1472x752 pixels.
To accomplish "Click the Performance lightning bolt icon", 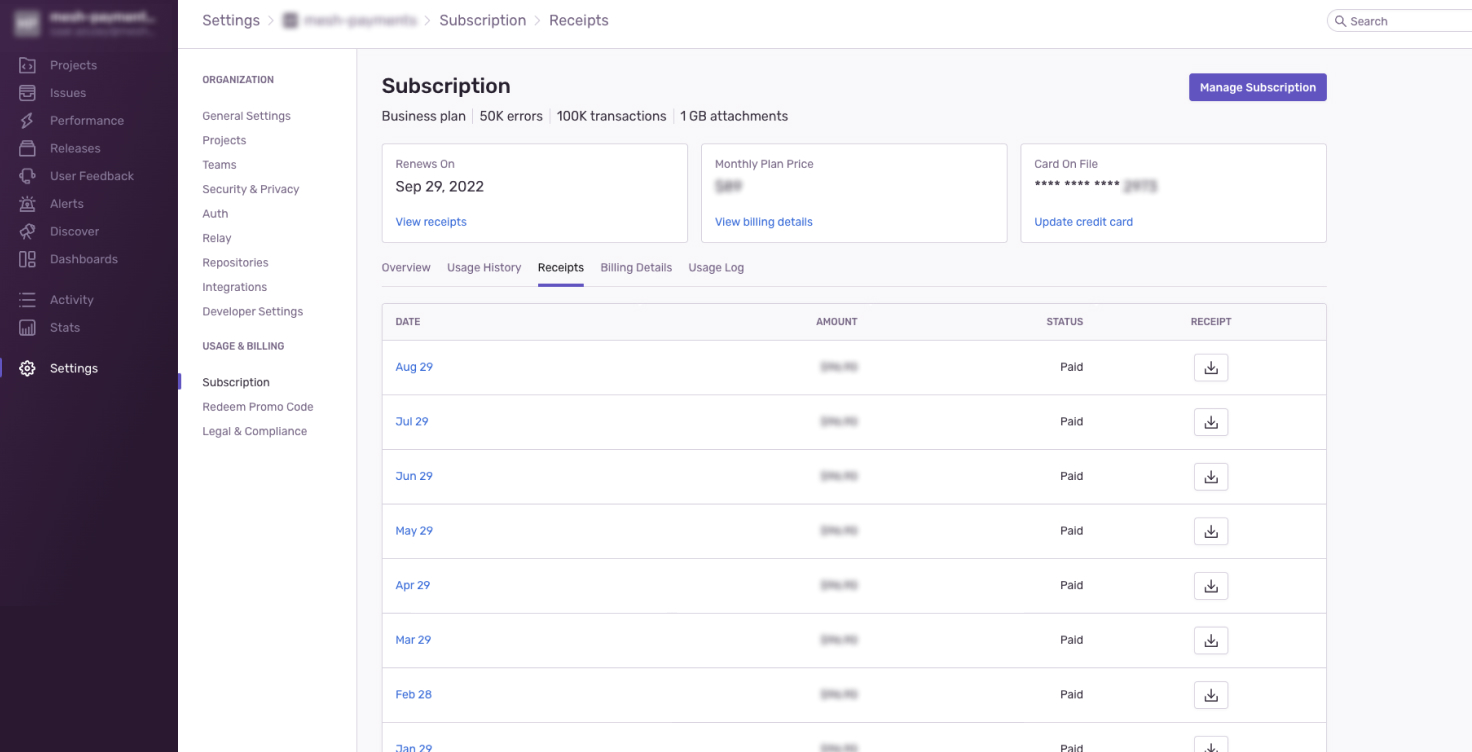I will tap(28, 121).
